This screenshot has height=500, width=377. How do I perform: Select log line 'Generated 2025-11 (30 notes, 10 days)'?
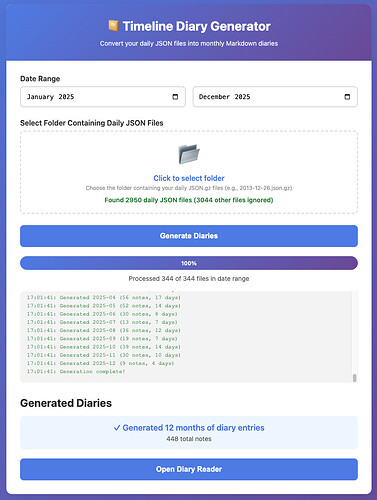click(x=104, y=355)
